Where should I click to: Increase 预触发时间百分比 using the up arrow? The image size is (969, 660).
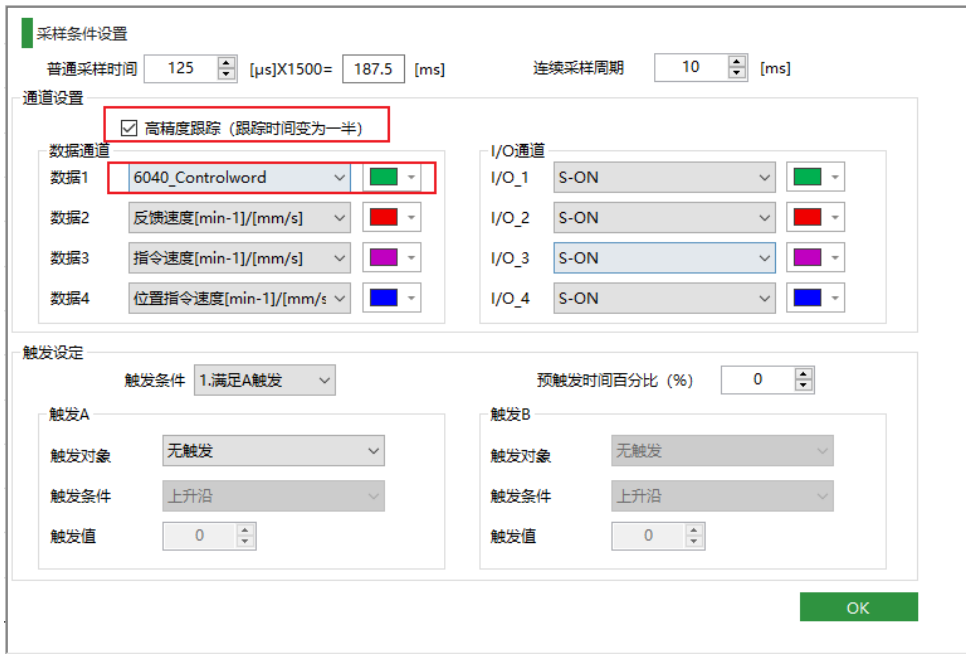tap(804, 374)
